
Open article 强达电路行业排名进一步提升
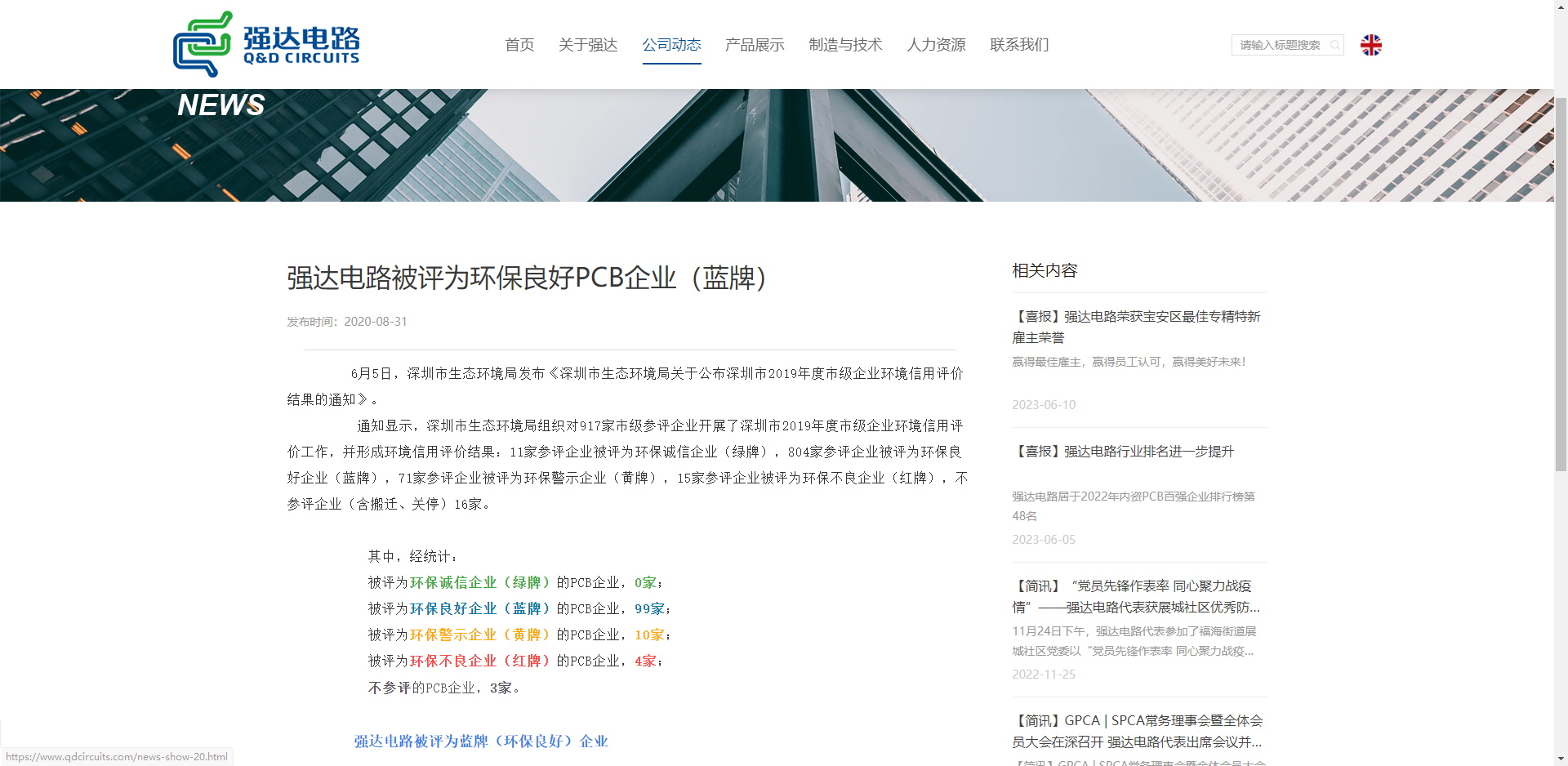pyautogui.click(x=1123, y=452)
